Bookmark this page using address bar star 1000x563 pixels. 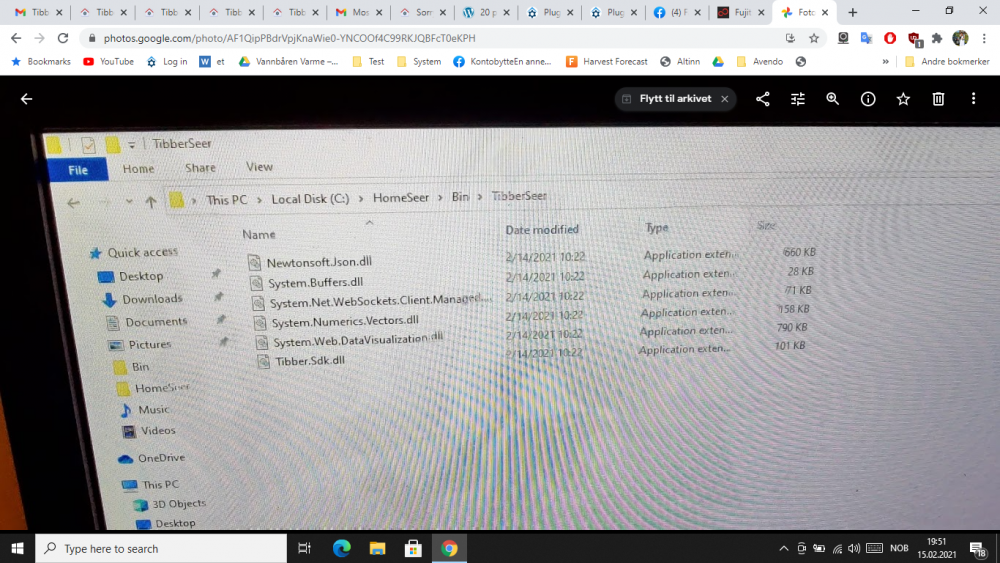(814, 38)
